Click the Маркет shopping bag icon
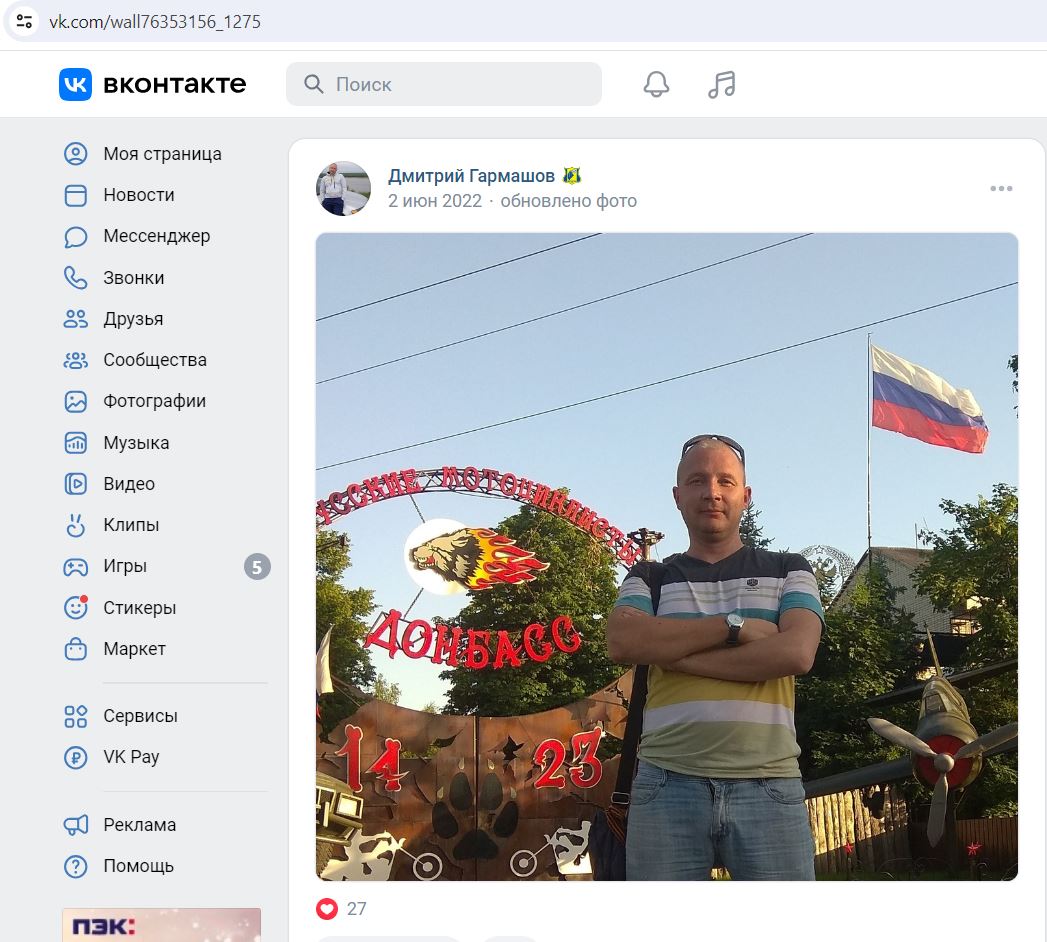Viewport: 1047px width, 942px height. 75,649
